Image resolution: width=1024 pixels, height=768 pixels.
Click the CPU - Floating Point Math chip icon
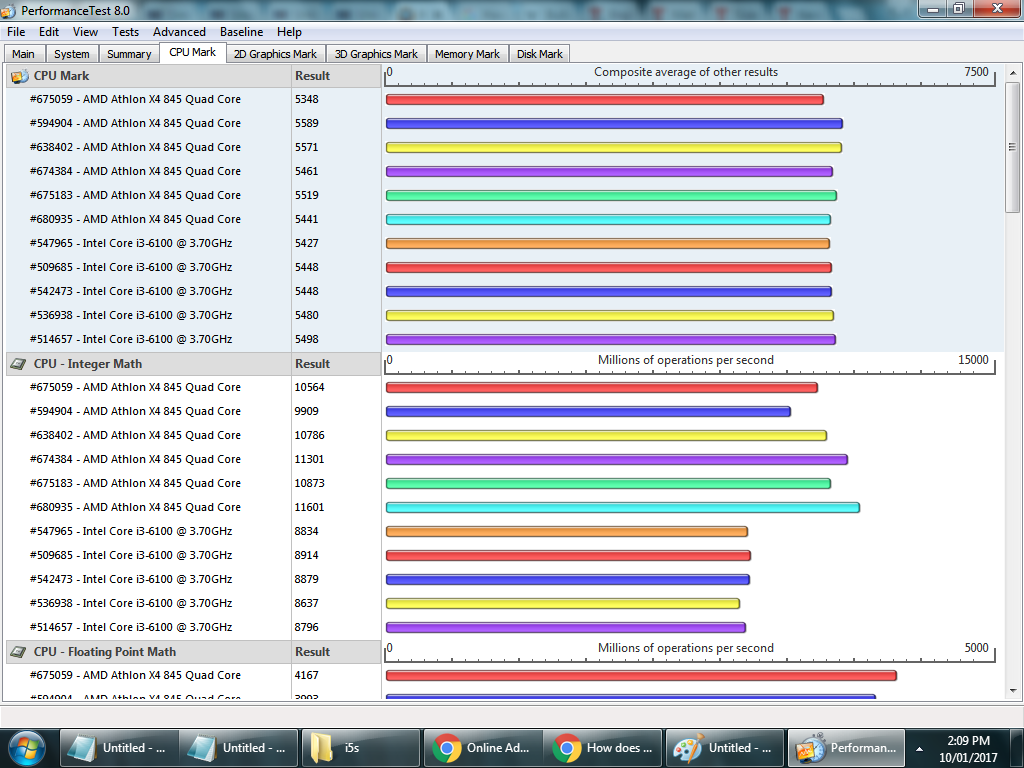tap(20, 652)
